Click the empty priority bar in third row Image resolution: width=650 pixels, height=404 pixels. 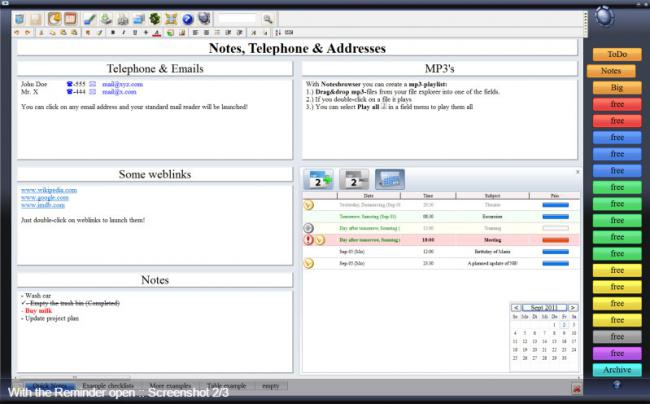click(x=555, y=228)
